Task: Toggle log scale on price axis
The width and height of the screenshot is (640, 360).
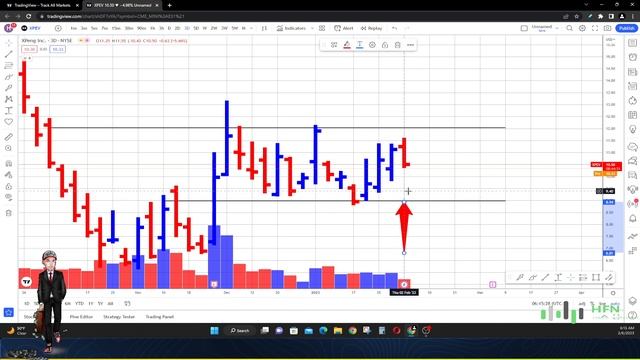Action: point(603,304)
